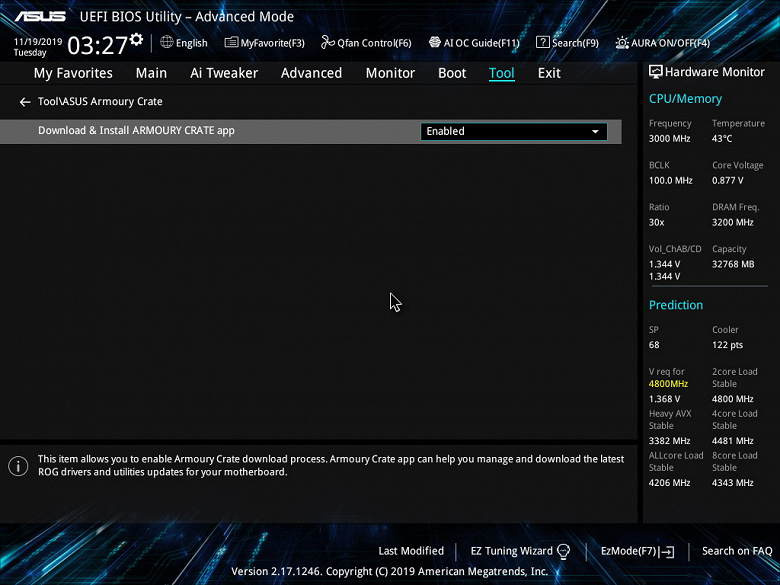
Task: Click the yellow 4800MHz text
Action: coord(668,384)
